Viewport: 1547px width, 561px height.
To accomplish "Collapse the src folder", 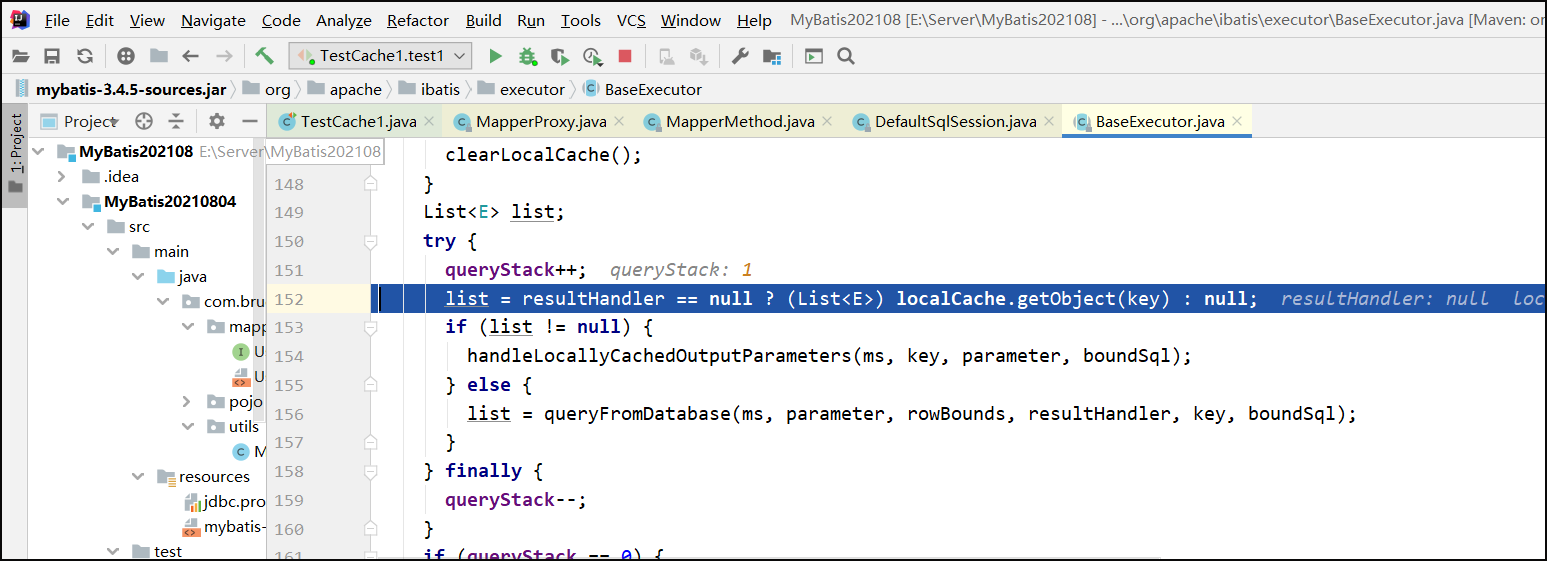I will point(88,227).
